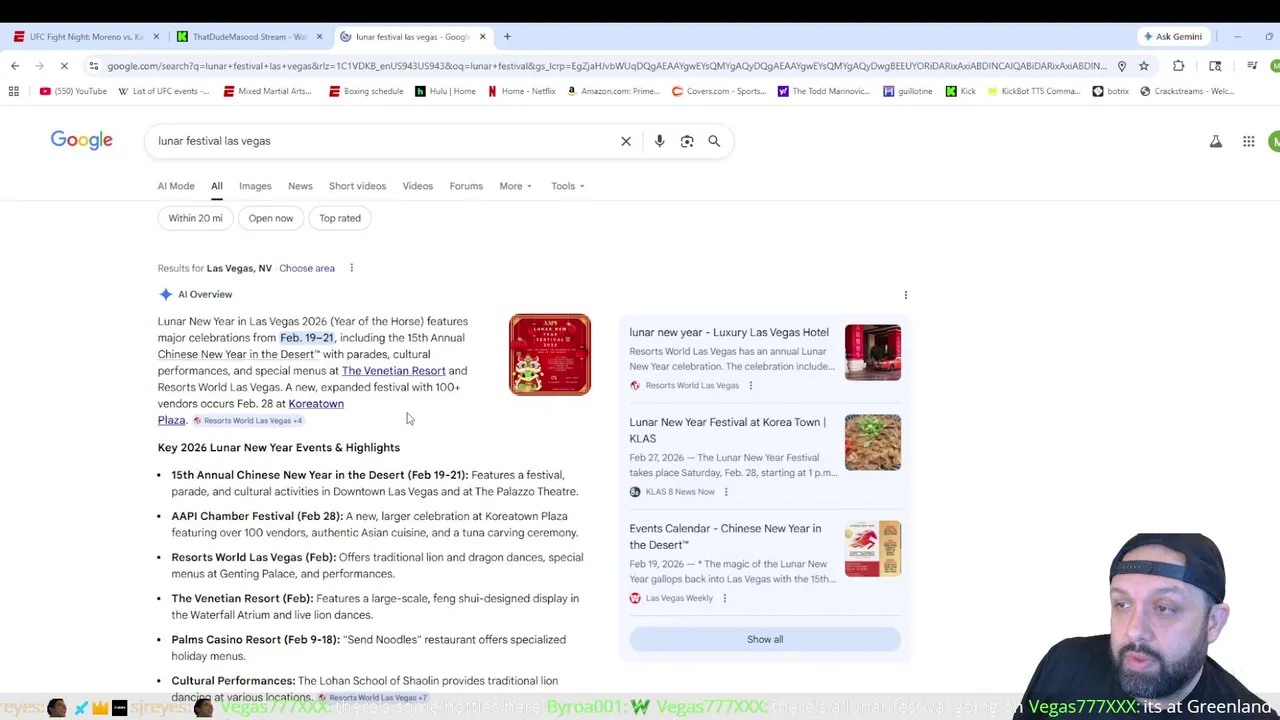
Task: Expand Resorts World Las Vegas +4 sources
Action: [248, 421]
